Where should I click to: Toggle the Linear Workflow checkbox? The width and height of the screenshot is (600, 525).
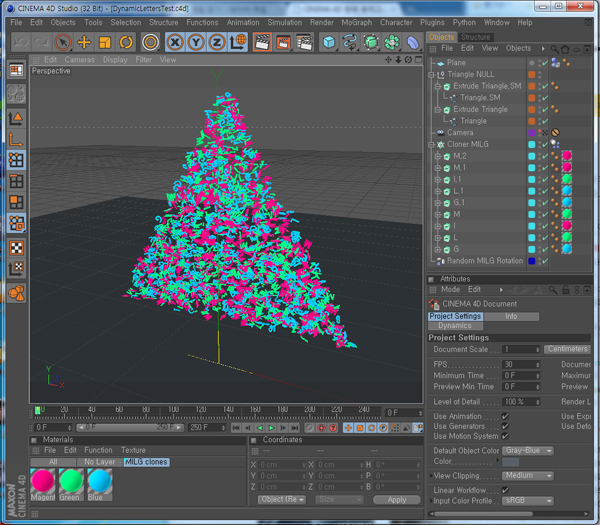505,490
